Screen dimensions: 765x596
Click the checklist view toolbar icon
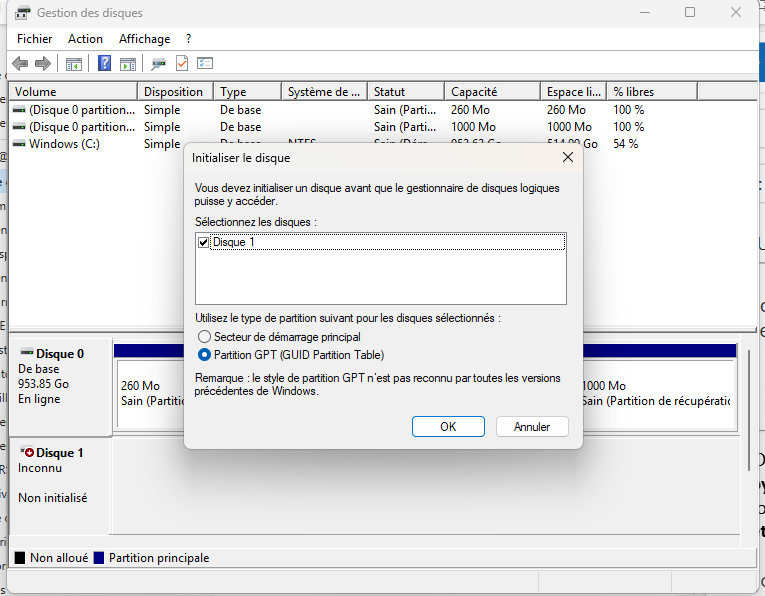[205, 64]
